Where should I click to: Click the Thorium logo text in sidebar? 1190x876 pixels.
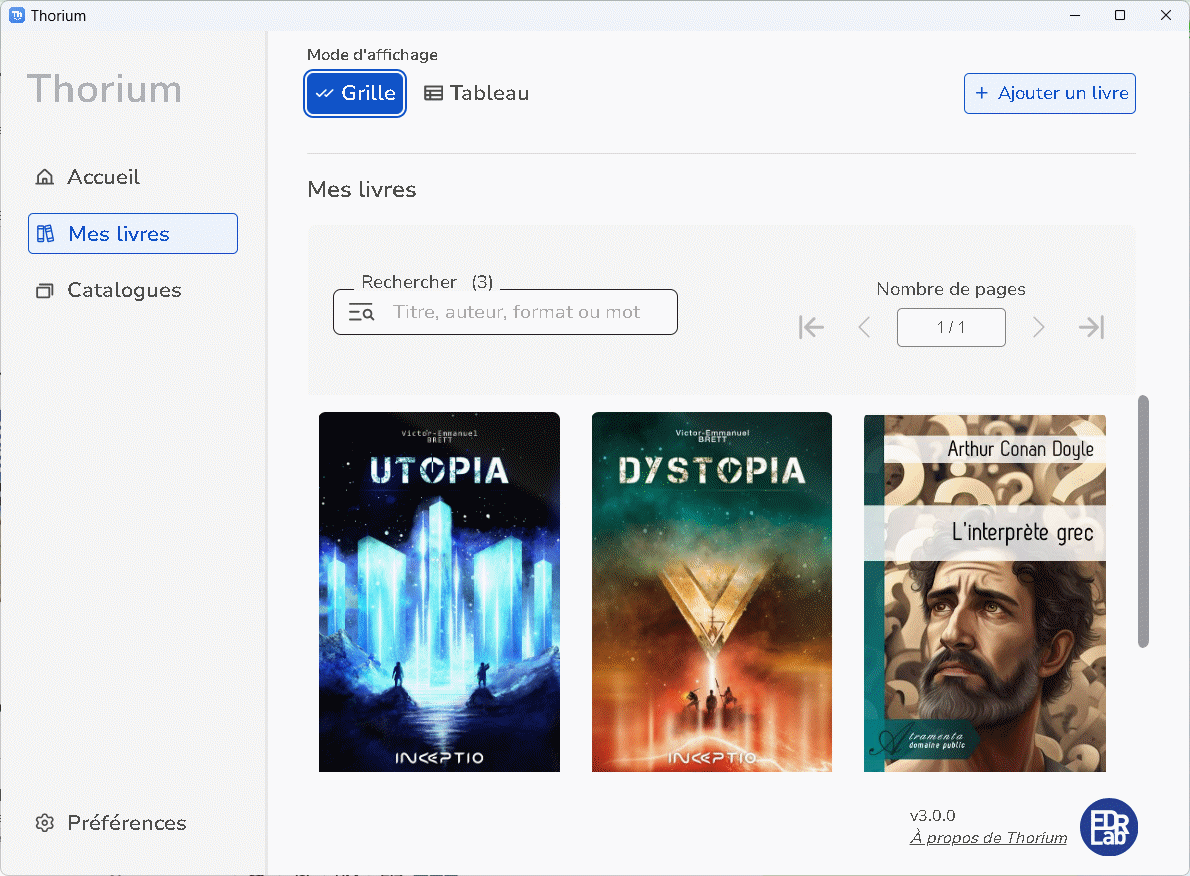(x=105, y=90)
